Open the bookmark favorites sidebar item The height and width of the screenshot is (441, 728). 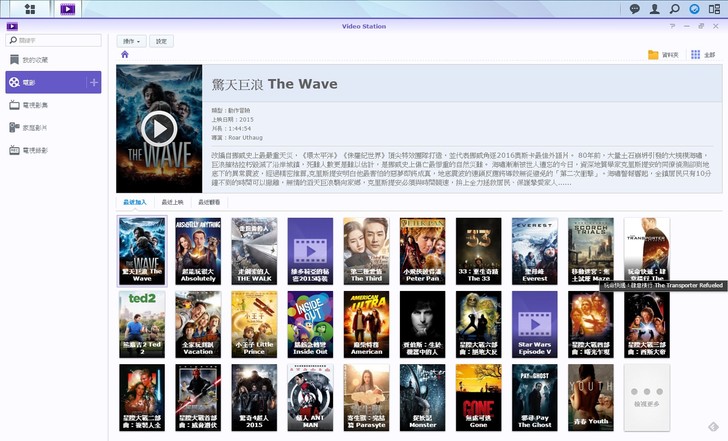click(53, 60)
